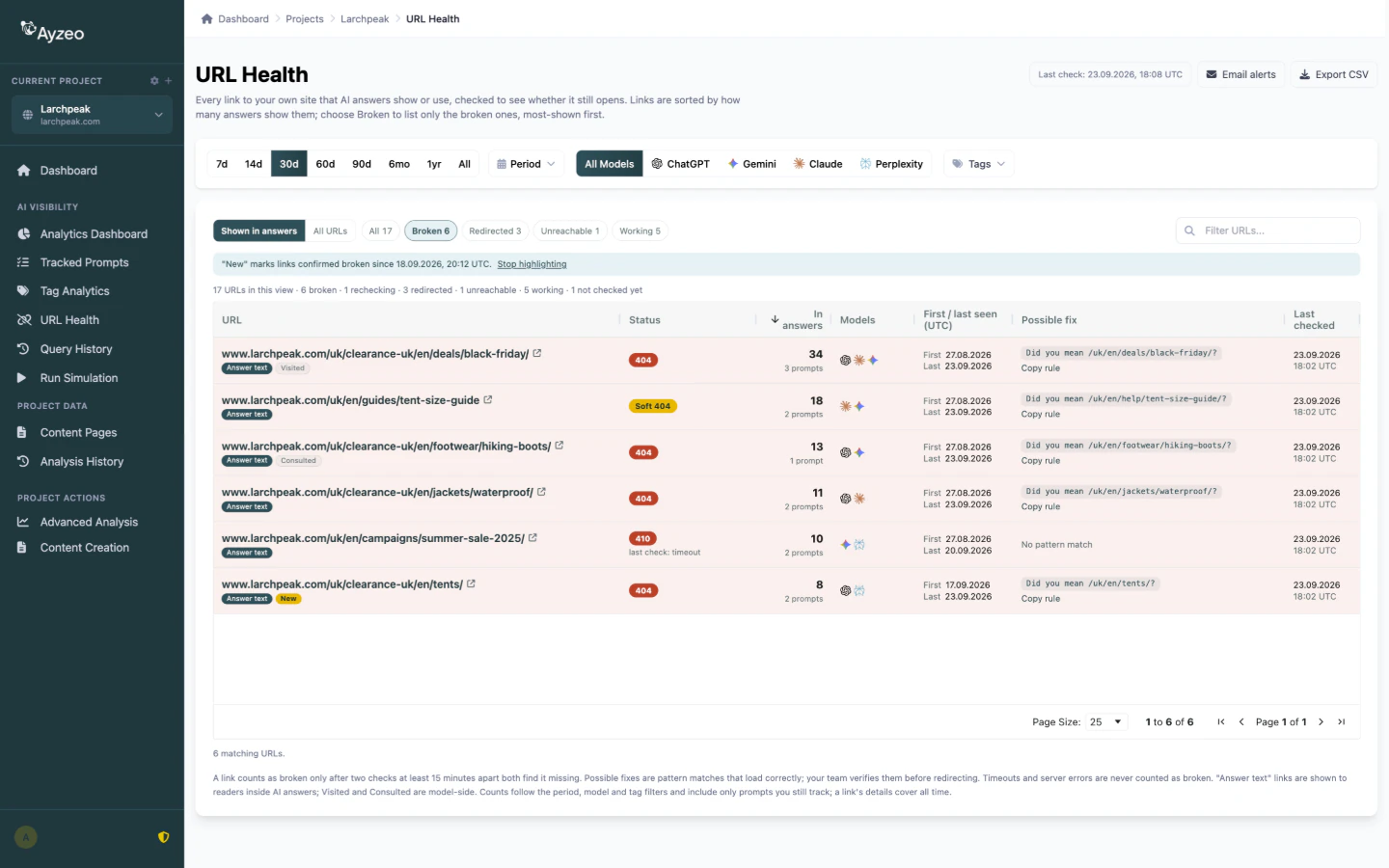
Task: Switch to All URLs view
Action: pyautogui.click(x=330, y=231)
